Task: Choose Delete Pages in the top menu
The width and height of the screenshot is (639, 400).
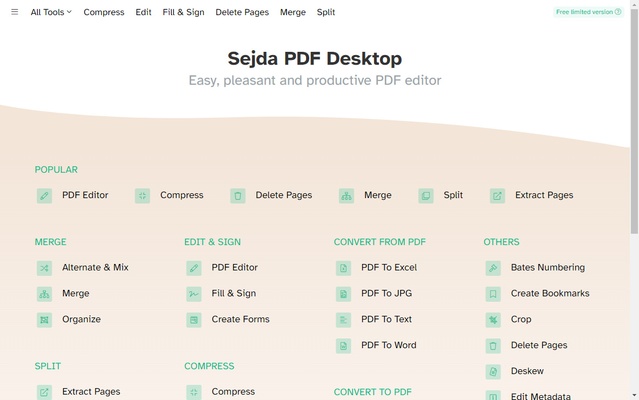Action: pyautogui.click(x=242, y=12)
